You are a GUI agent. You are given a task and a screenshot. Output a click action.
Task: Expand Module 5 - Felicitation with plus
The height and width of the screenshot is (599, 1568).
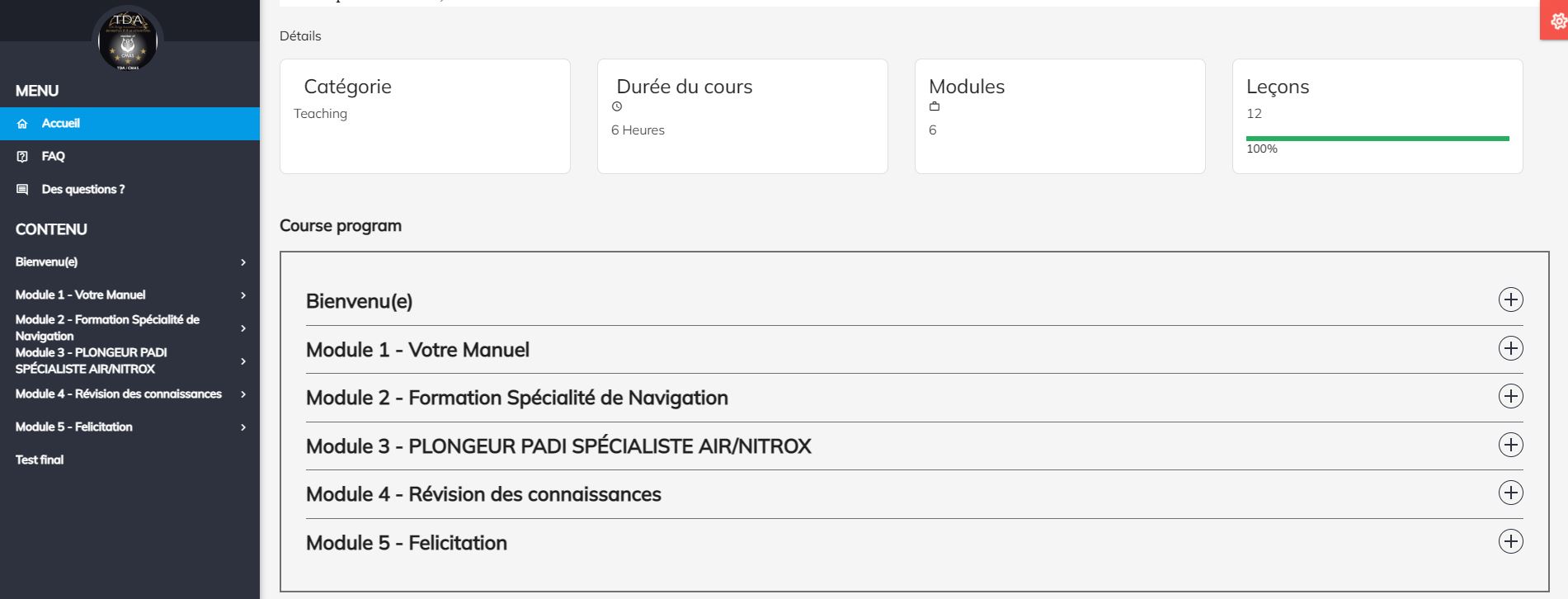click(1510, 542)
